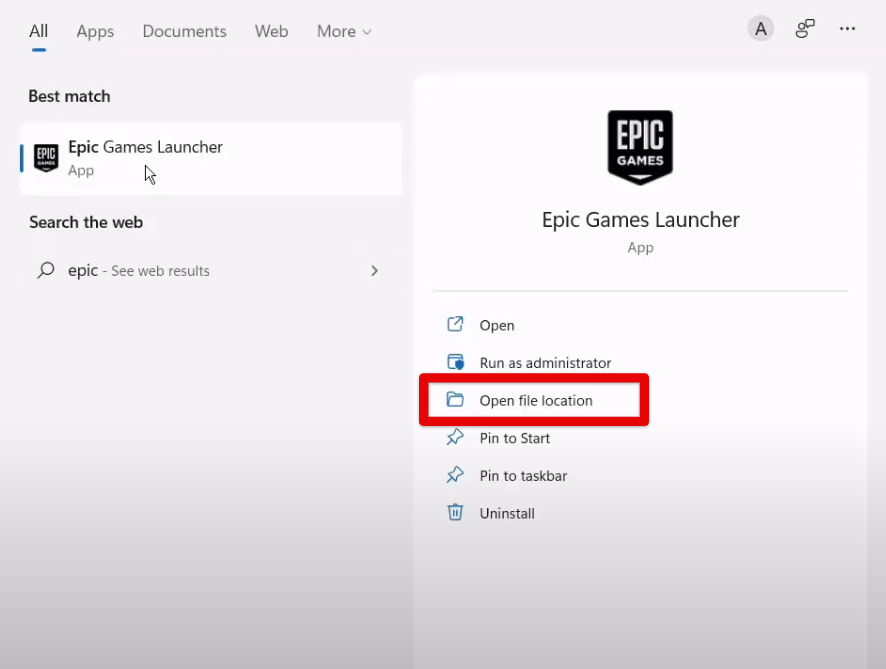Choose Open file location
Viewport: 886px width, 669px height.
[x=535, y=400]
